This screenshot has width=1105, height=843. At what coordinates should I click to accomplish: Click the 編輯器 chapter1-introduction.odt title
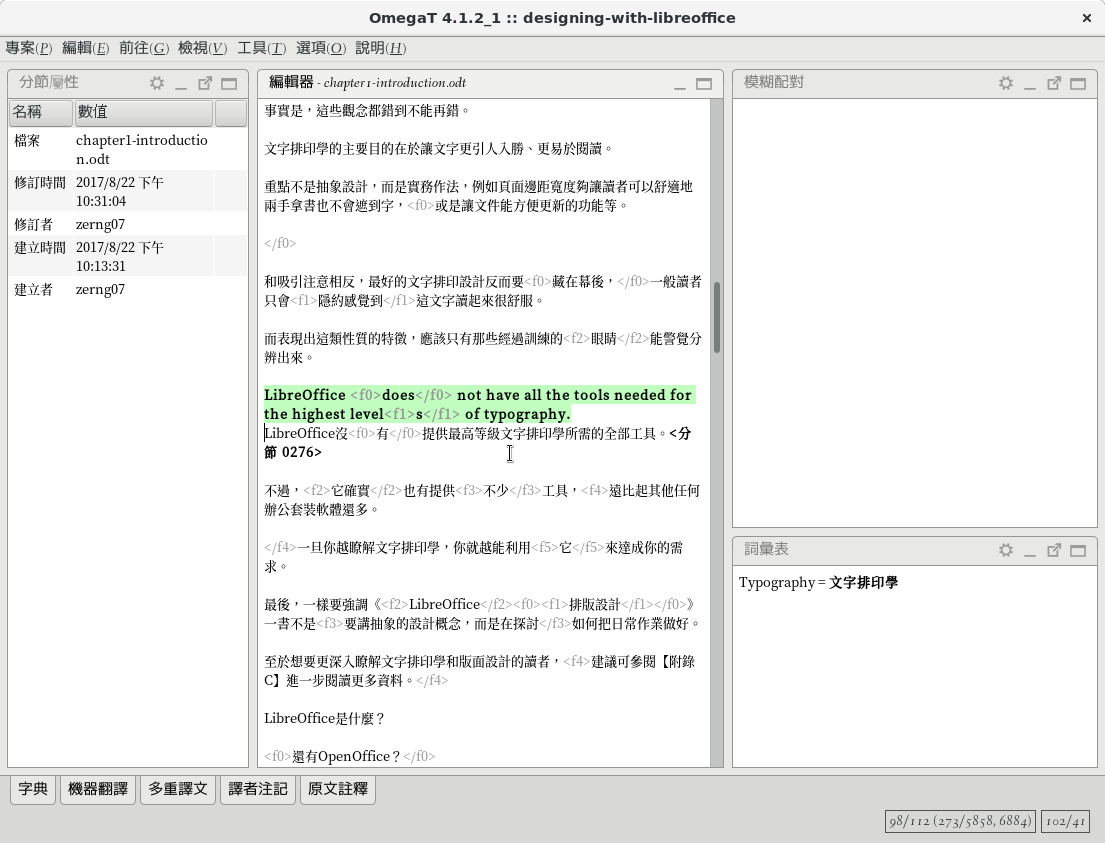(367, 82)
